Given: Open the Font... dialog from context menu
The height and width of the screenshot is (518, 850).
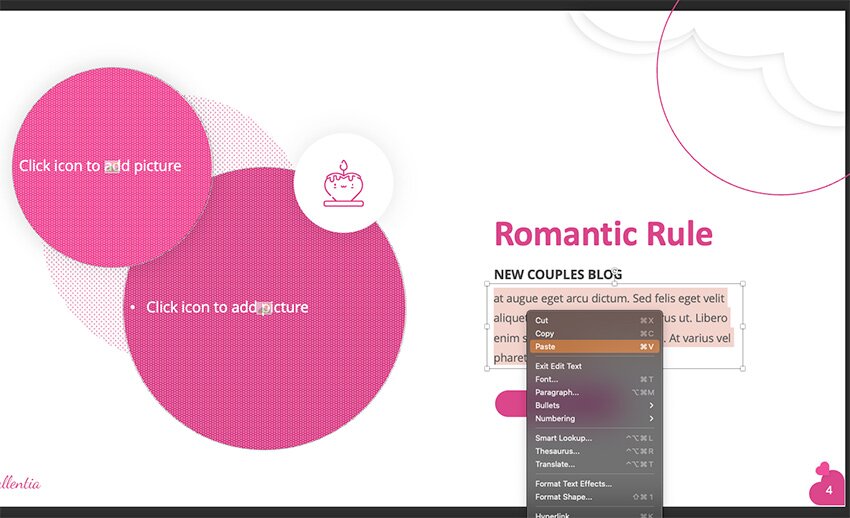Looking at the screenshot, I should tap(547, 379).
